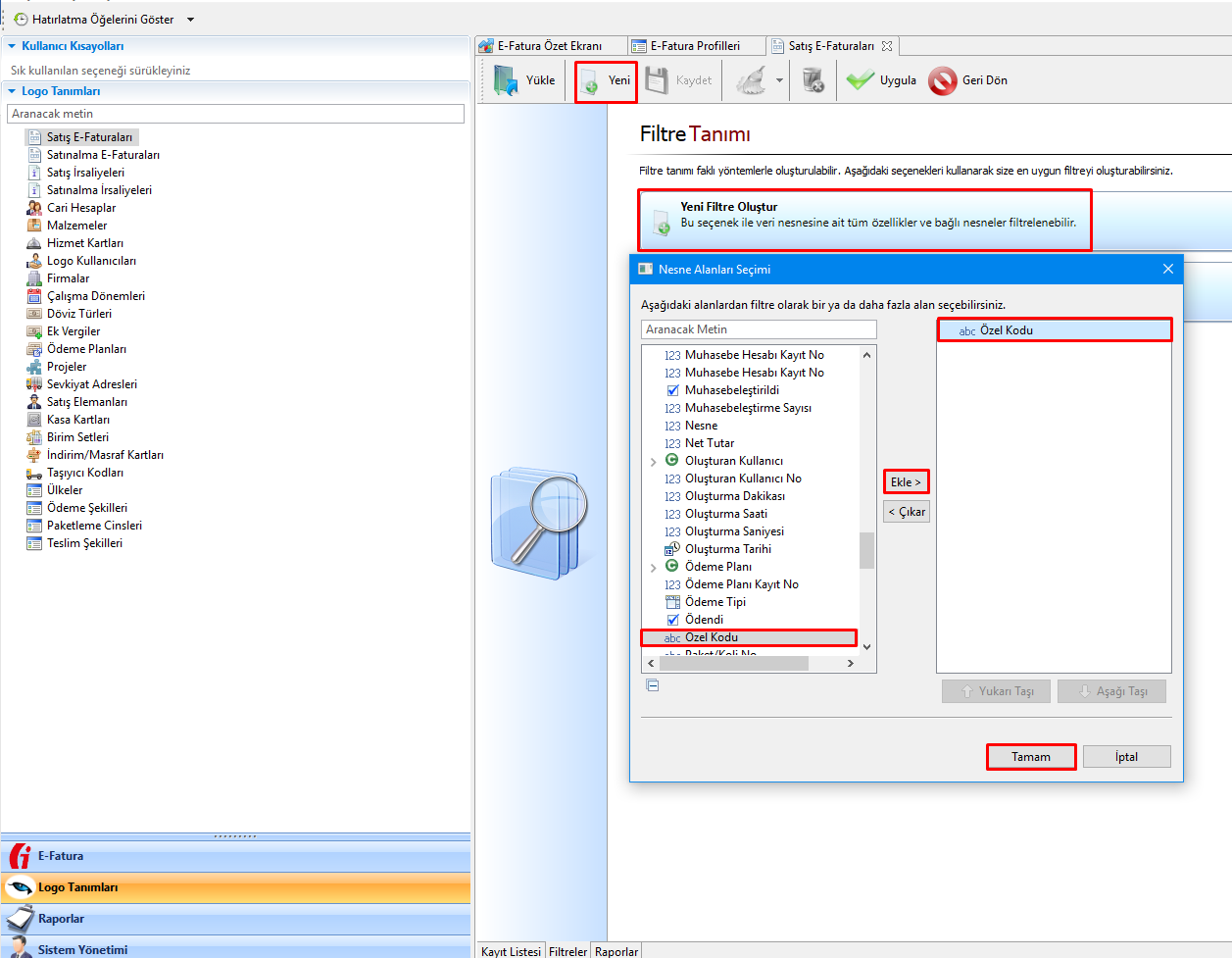Click the vertical scrollbar in field list
Image resolution: width=1232 pixels, height=958 pixels.
pos(866,549)
